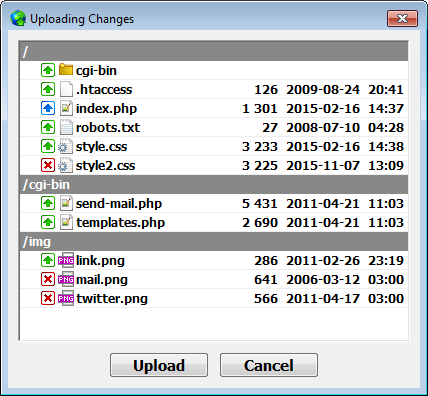Select the mail.png file name

pos(102,280)
